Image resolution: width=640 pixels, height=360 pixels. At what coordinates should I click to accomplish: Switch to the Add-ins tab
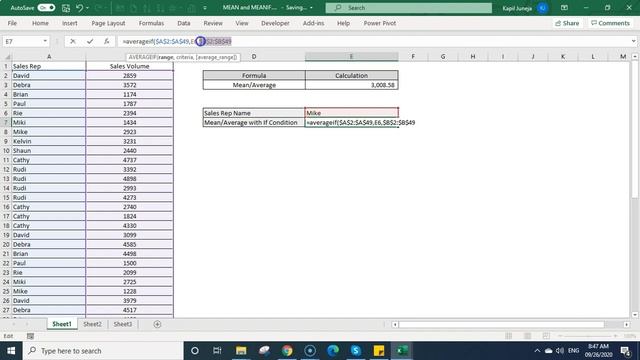tap(313, 23)
